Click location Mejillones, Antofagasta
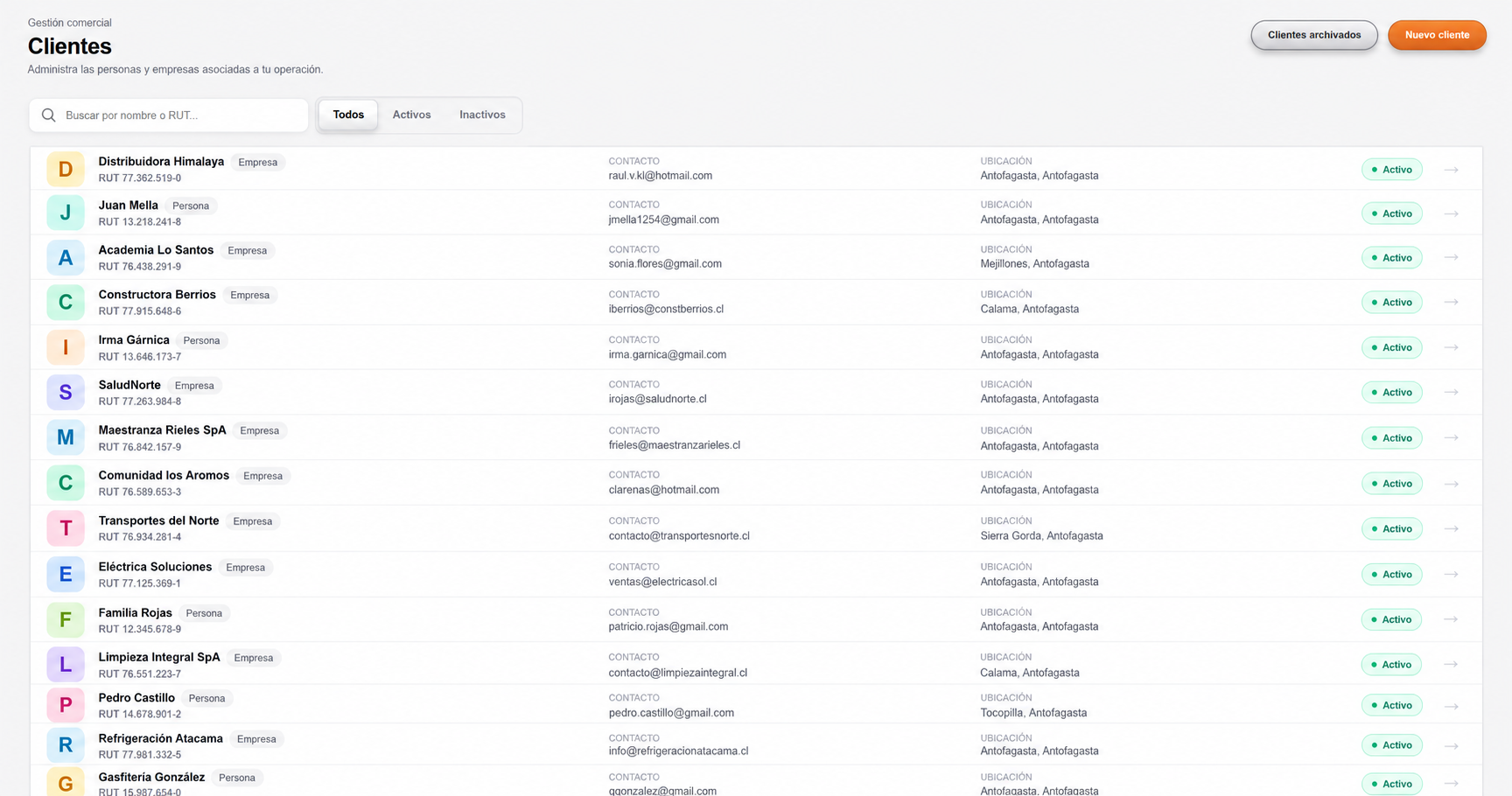Image resolution: width=1512 pixels, height=796 pixels. pyautogui.click(x=1034, y=263)
